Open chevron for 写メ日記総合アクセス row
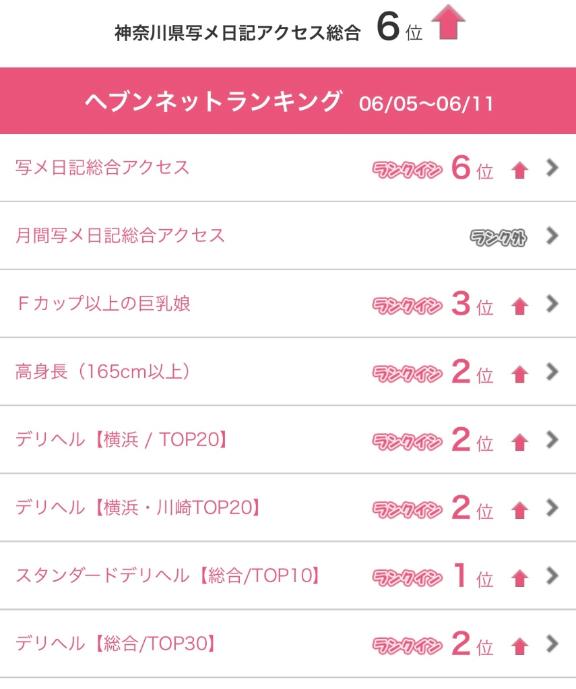 (552, 167)
